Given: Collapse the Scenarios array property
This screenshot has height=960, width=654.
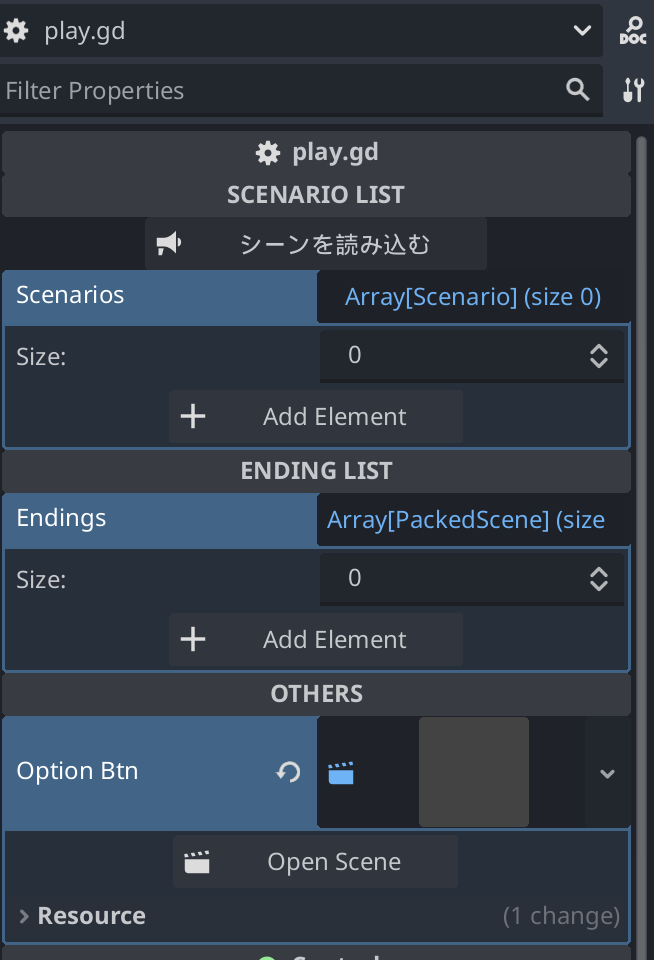Looking at the screenshot, I should pos(160,296).
